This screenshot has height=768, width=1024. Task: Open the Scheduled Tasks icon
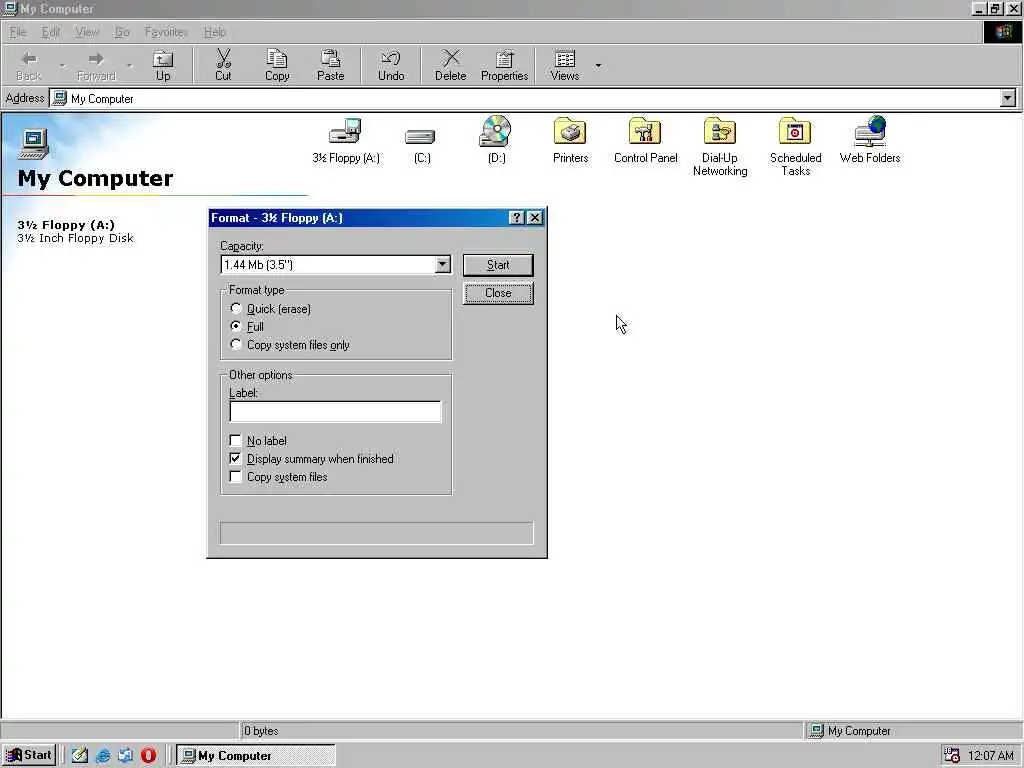coord(795,131)
